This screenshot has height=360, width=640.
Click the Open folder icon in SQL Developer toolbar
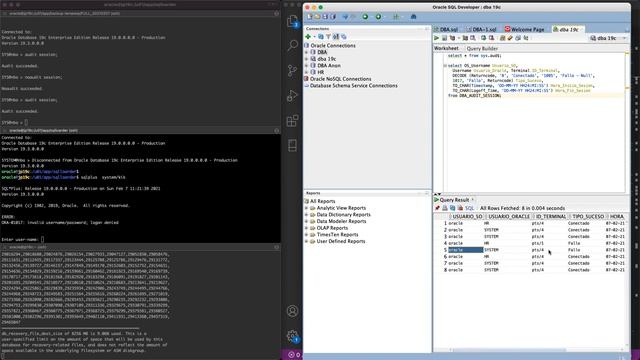pos(318,17)
